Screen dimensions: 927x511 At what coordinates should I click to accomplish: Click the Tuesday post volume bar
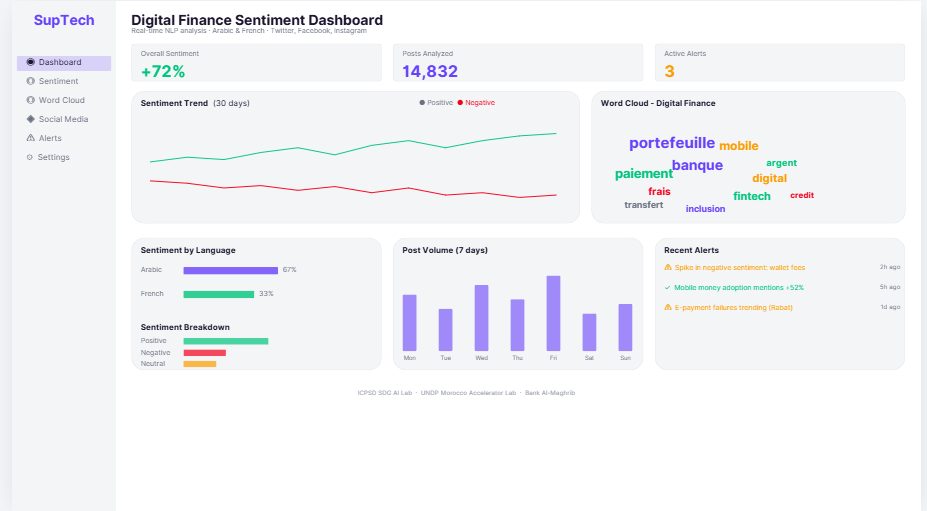tap(446, 330)
